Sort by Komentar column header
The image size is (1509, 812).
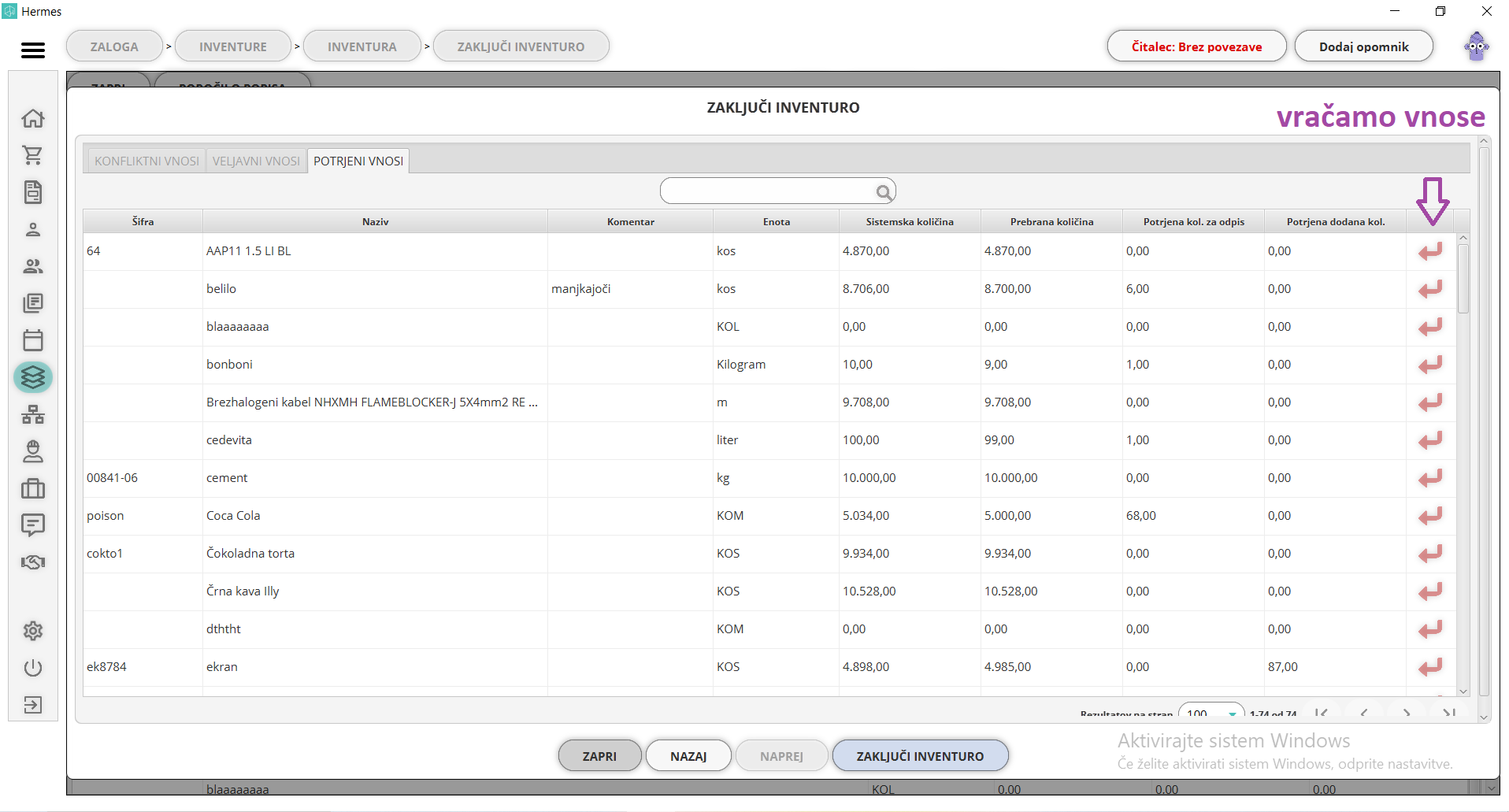630,221
